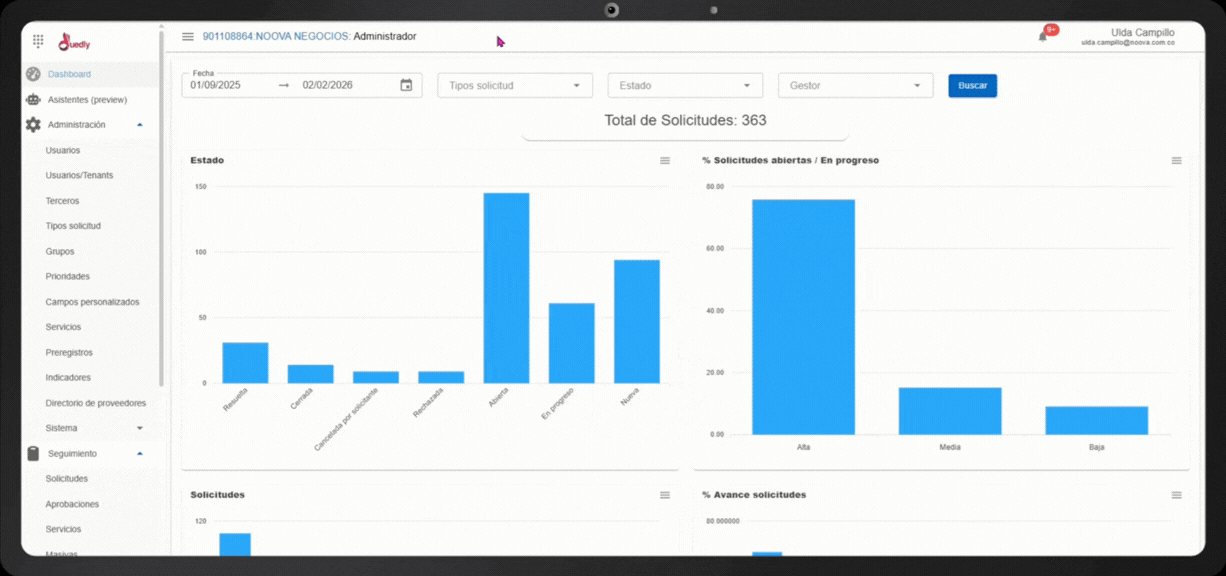Open the Gestor filter dropdown
The image size is (1226, 576).
tap(854, 86)
